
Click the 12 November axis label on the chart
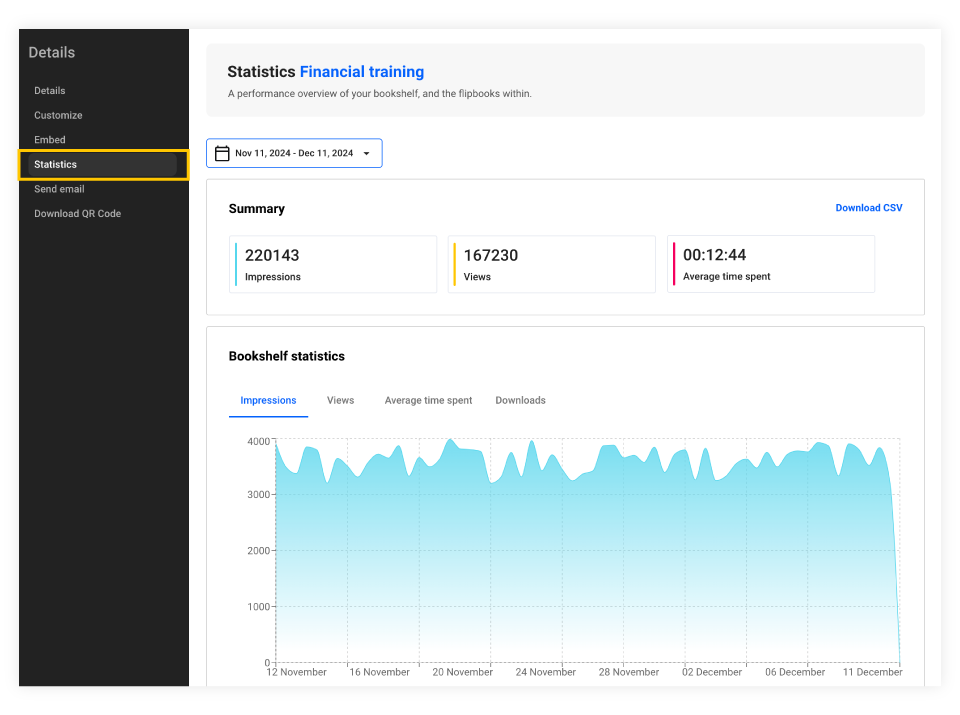coord(295,671)
